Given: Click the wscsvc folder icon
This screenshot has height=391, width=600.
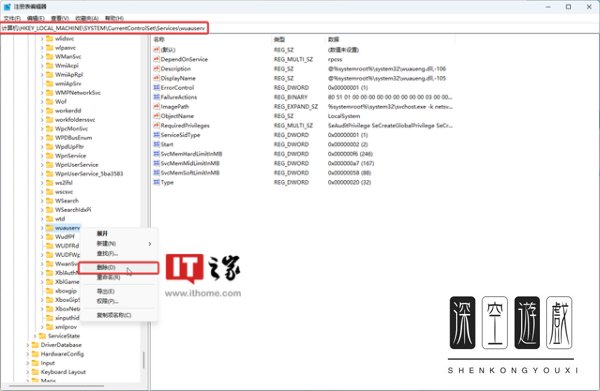Looking at the screenshot, I should (49, 192).
